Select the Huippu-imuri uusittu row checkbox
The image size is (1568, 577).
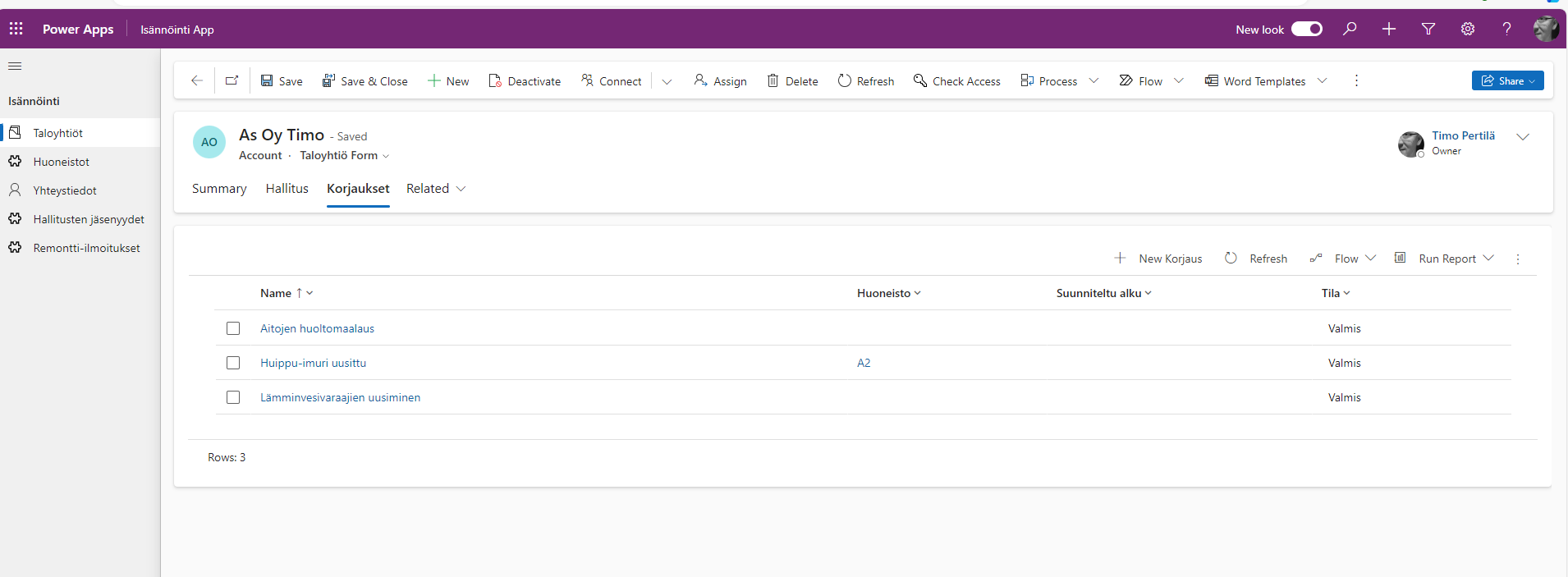click(x=233, y=363)
